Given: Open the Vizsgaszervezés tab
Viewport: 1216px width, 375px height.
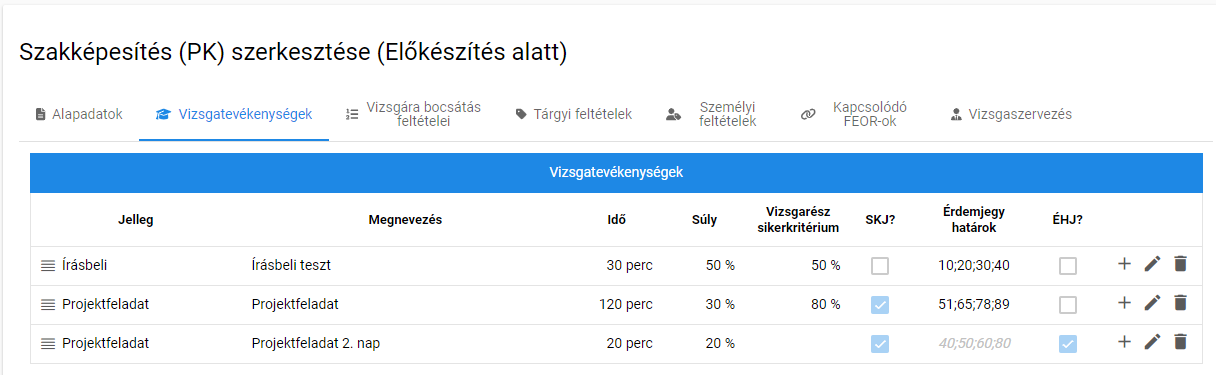Looking at the screenshot, I should (x=1010, y=114).
